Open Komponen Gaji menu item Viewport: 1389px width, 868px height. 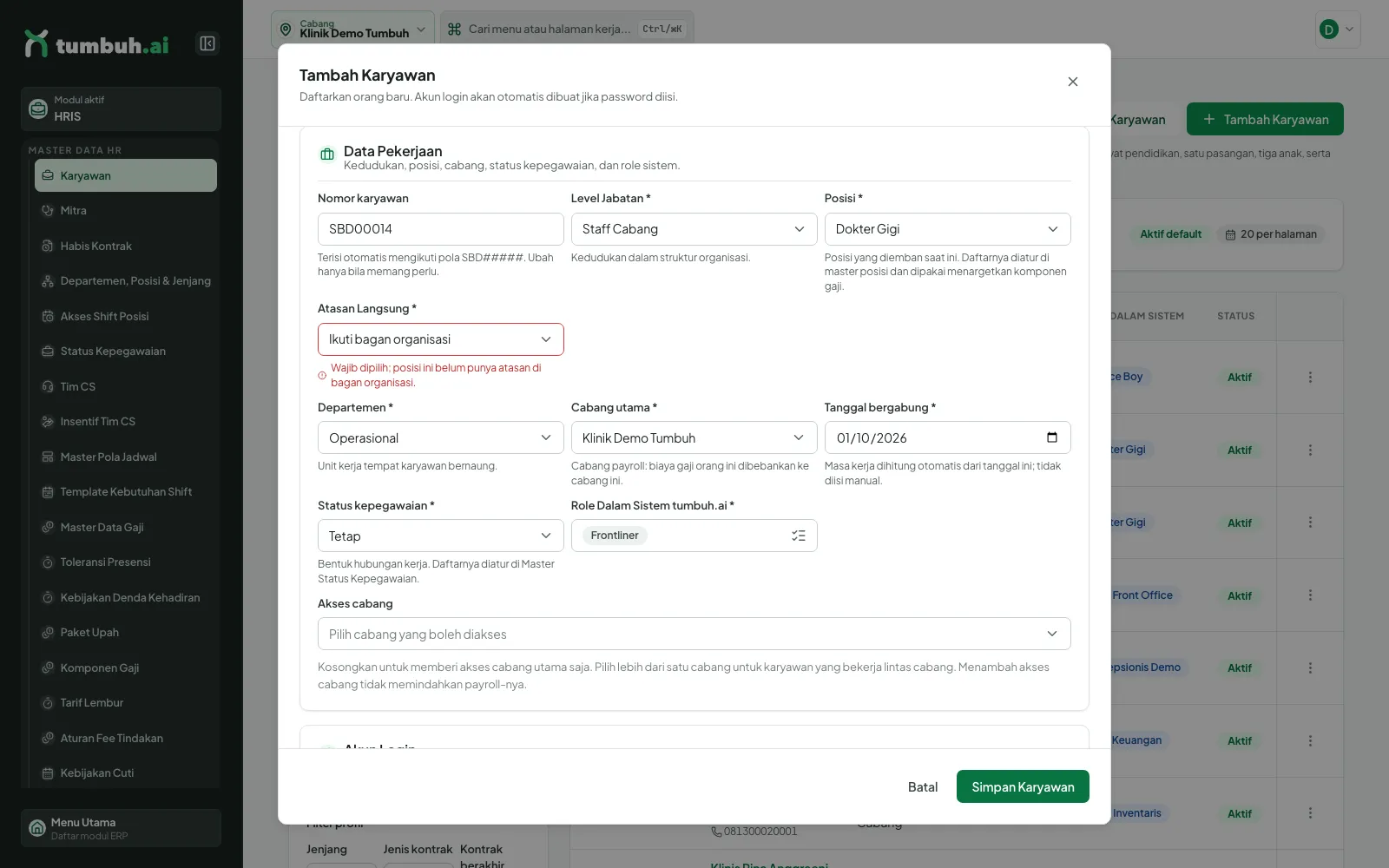tap(126, 667)
